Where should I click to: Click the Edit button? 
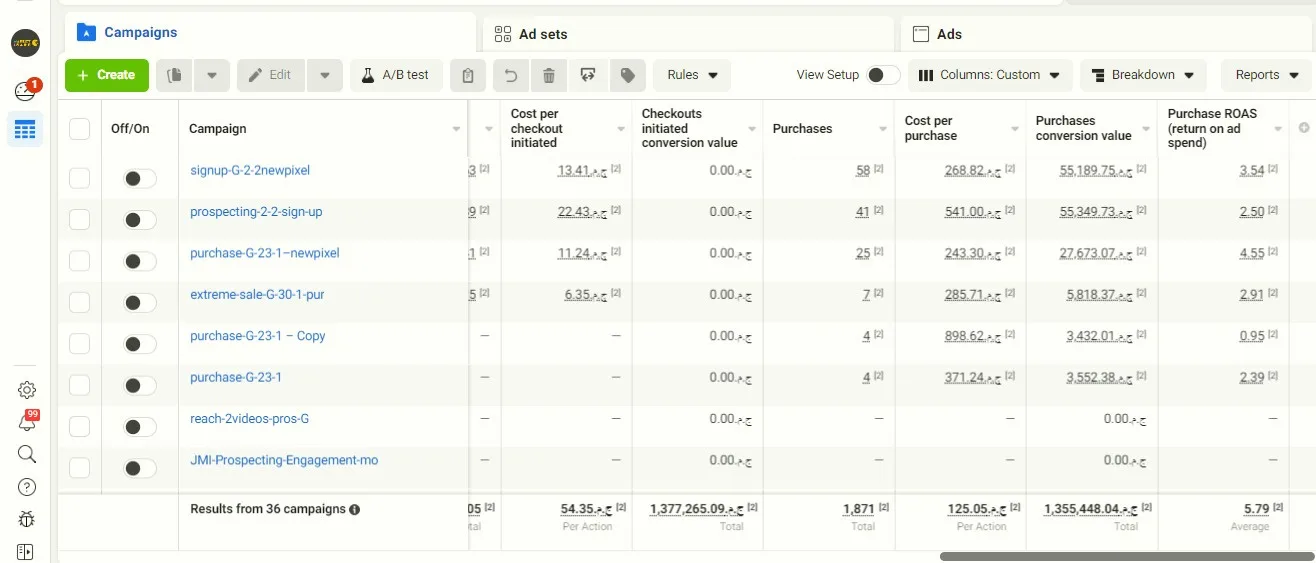(x=270, y=75)
